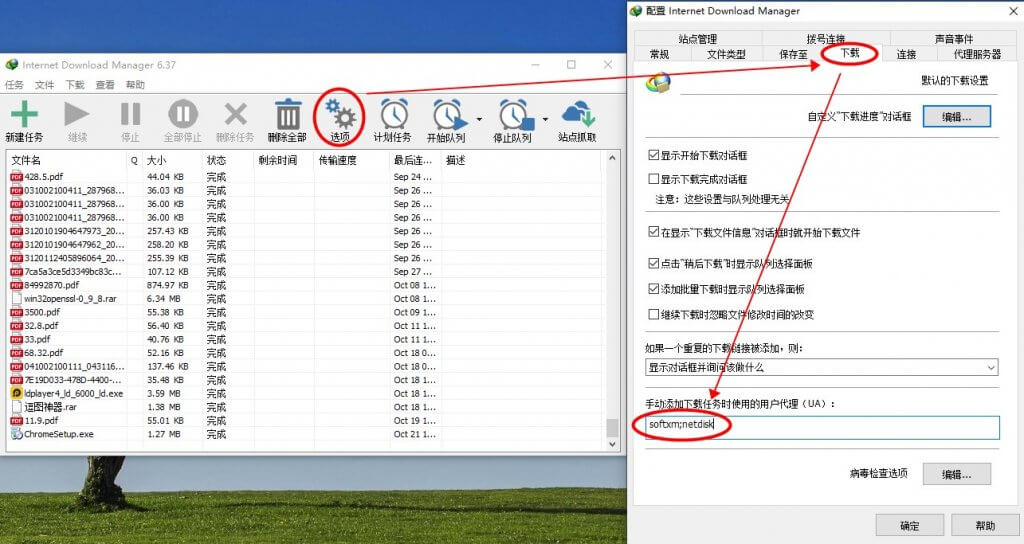Toggle 在显示下载文件信息对话框时就开始下载文件 checkbox
Viewport: 1024px width, 544px height.
(x=653, y=232)
